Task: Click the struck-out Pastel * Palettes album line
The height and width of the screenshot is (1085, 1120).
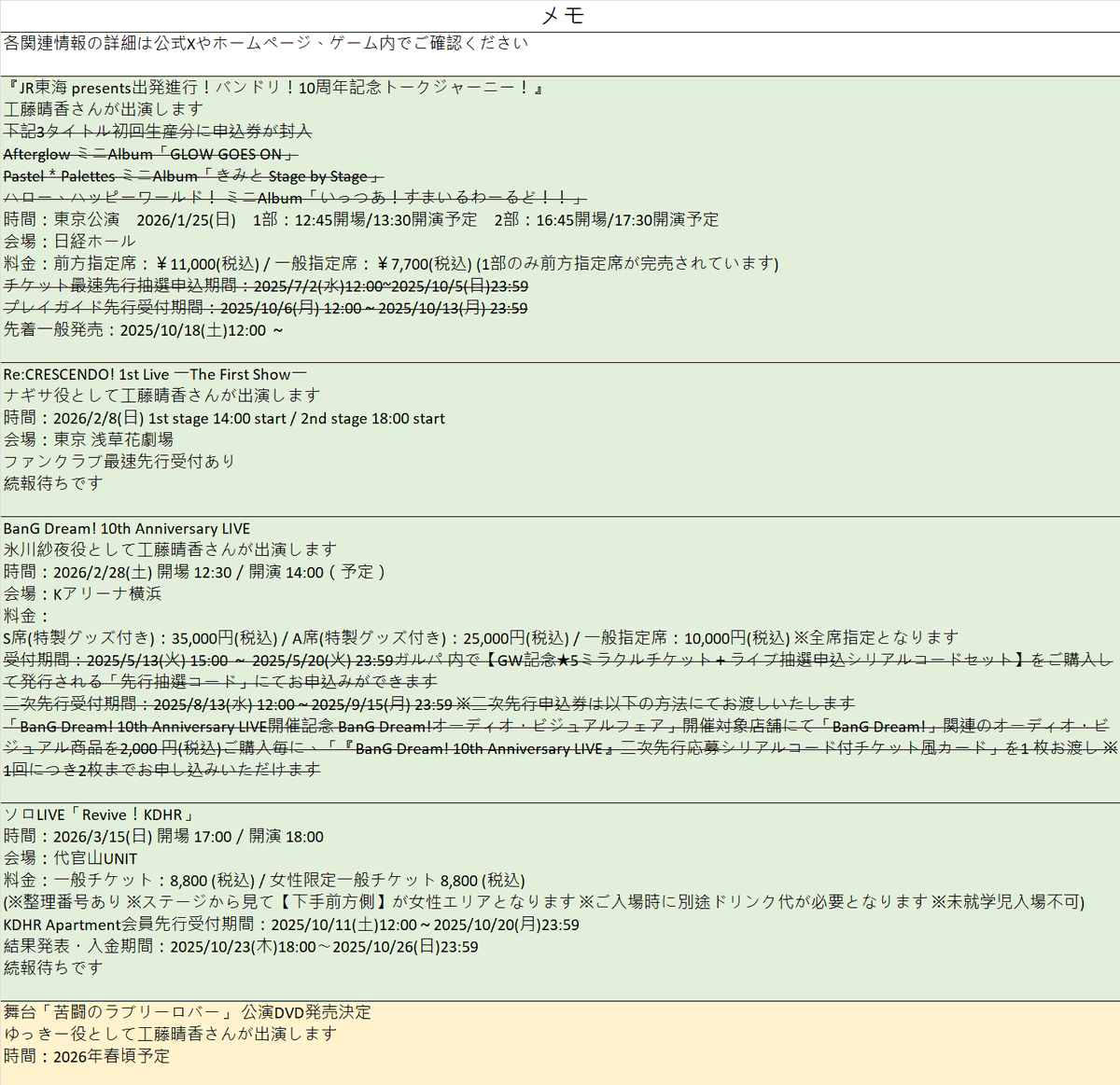Action: [x=193, y=175]
